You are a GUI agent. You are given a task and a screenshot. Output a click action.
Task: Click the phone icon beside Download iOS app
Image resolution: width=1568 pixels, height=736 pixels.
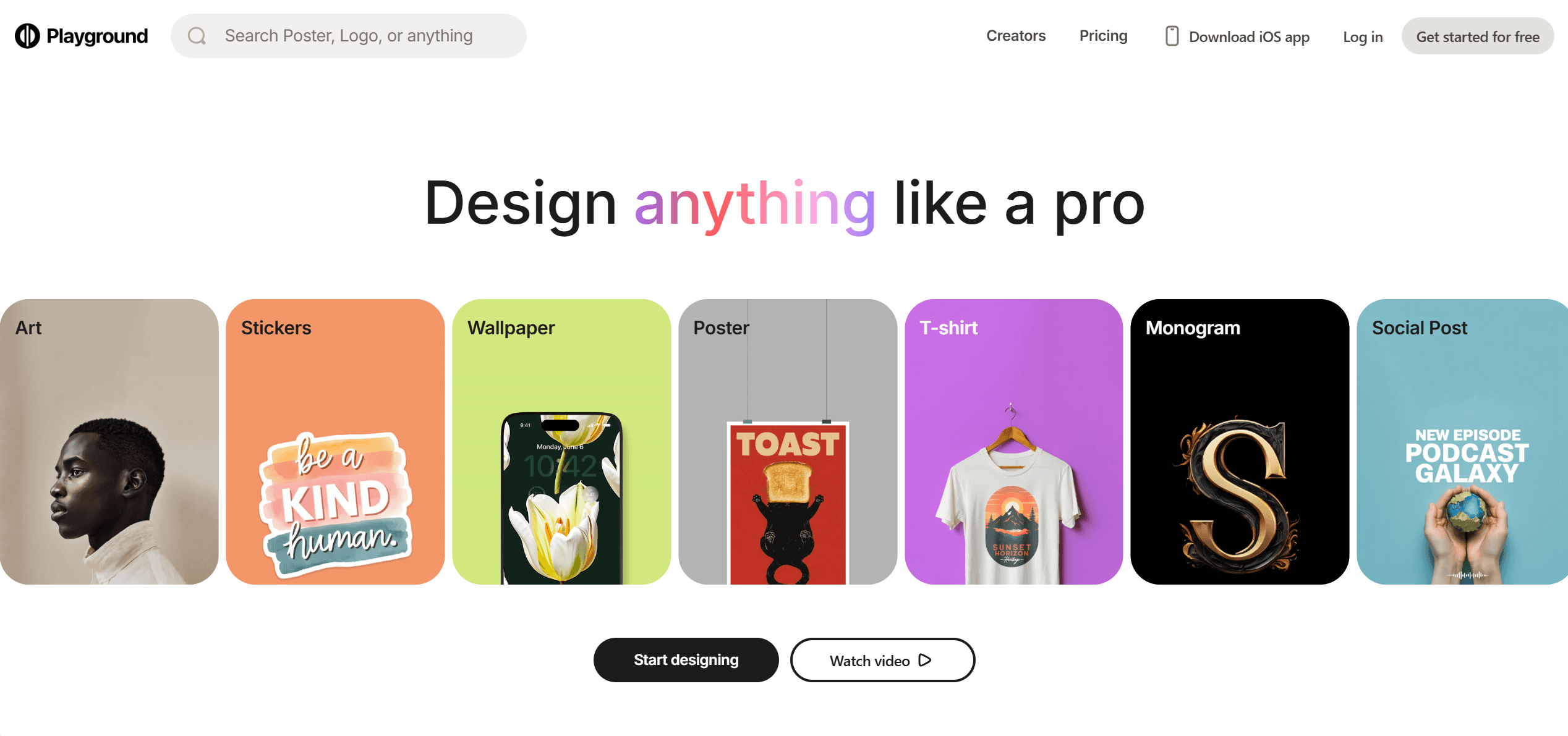(1172, 36)
